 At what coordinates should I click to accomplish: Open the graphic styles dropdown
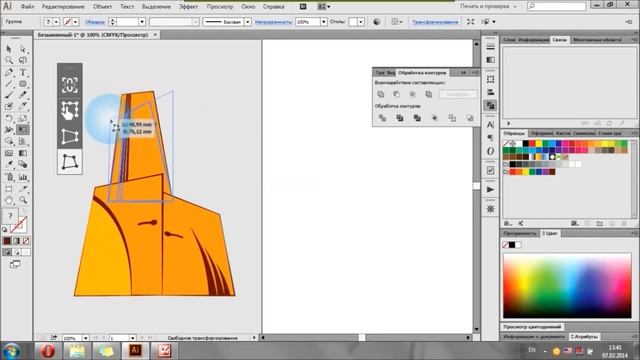tap(361, 22)
